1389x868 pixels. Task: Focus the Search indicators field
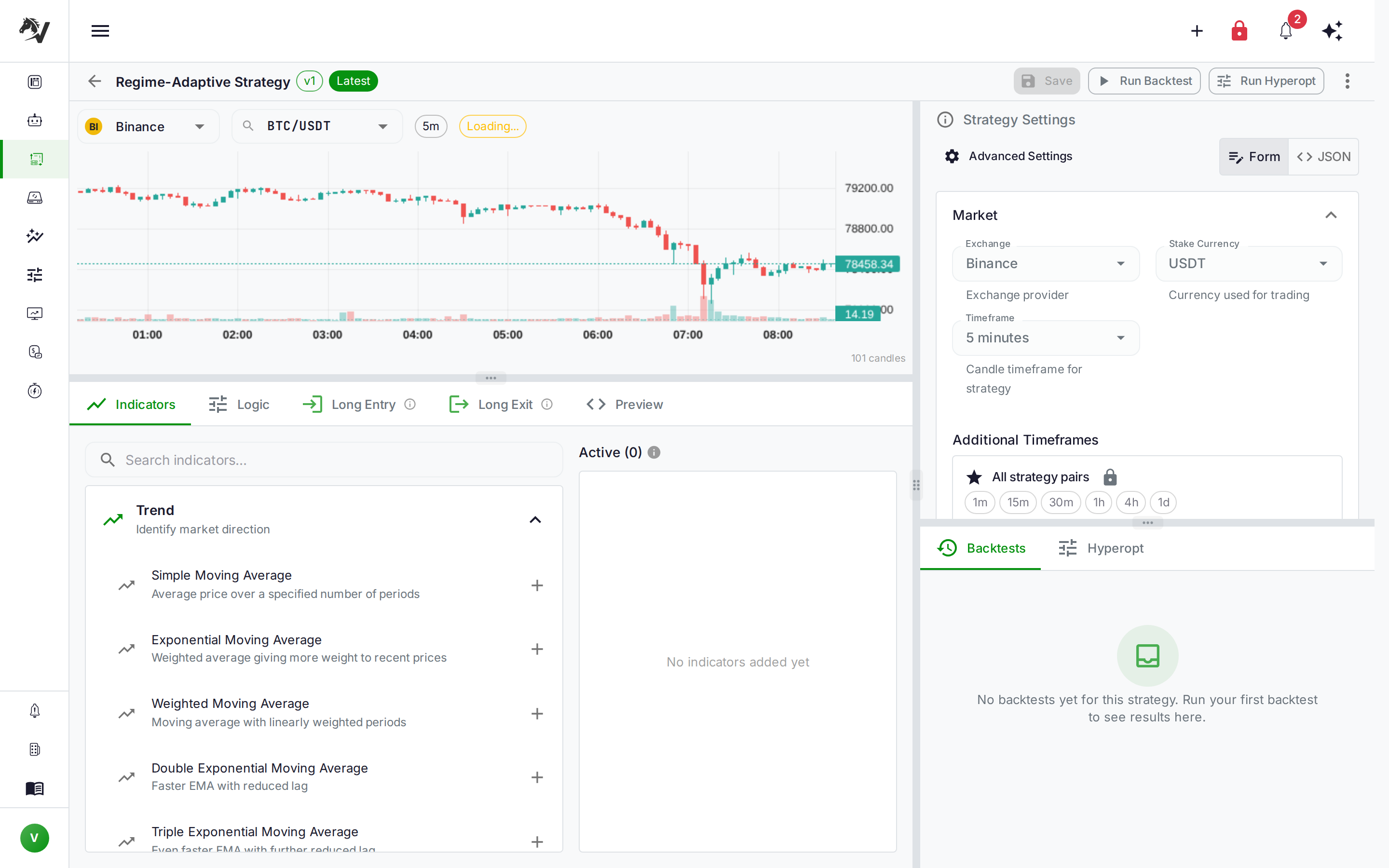pos(324,460)
